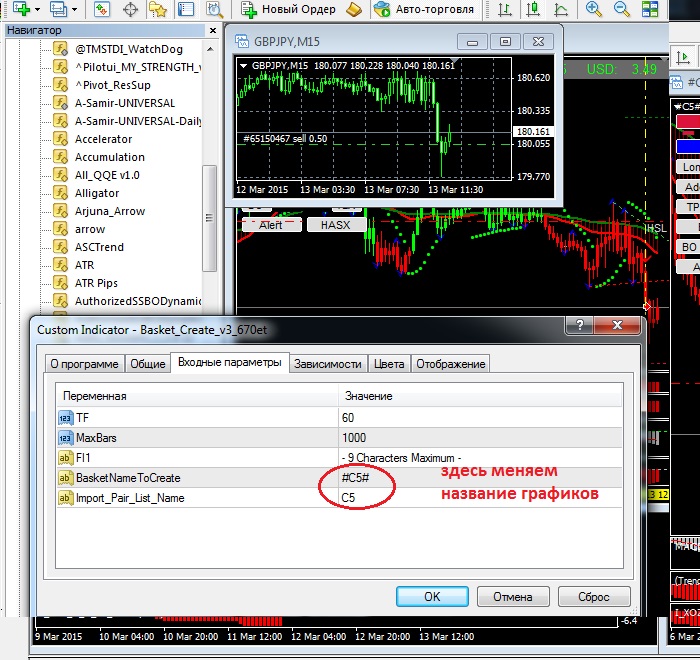Screen dimensions: 700x660
Task: Zoom out on the chart
Action: point(621,9)
